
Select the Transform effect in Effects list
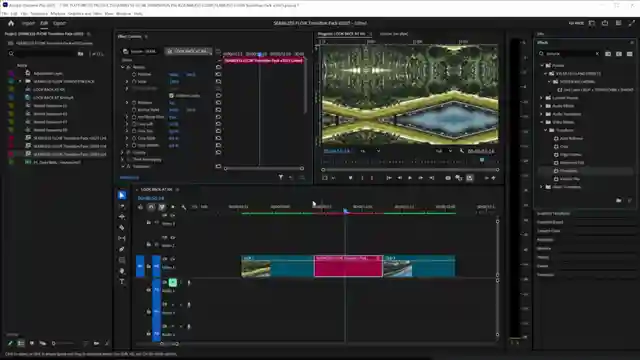click(x=568, y=171)
